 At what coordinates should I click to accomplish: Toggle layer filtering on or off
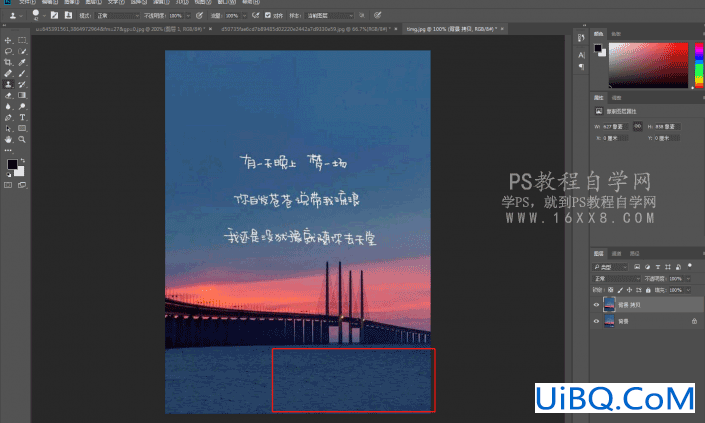point(690,266)
